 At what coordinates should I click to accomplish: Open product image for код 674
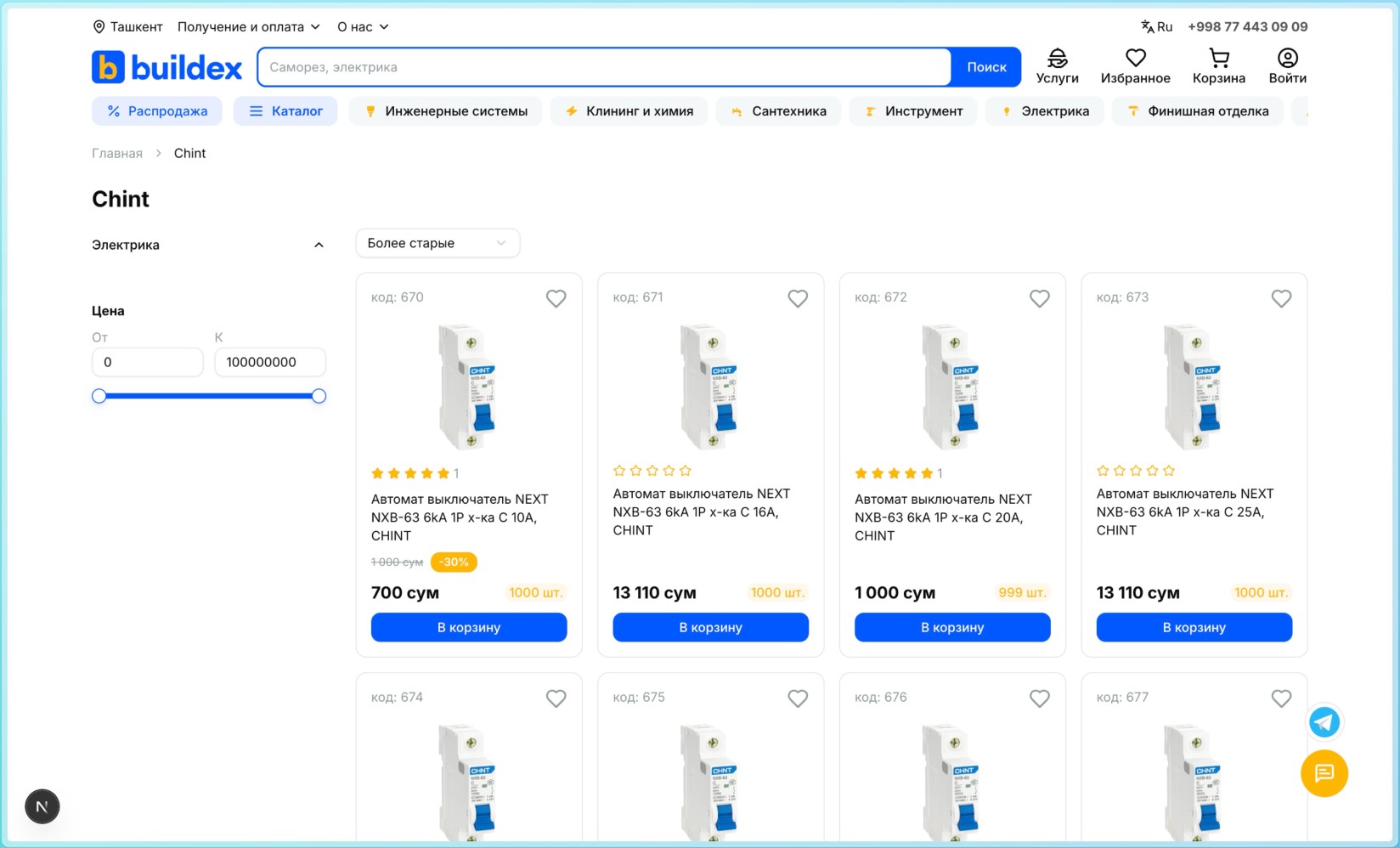(x=469, y=780)
